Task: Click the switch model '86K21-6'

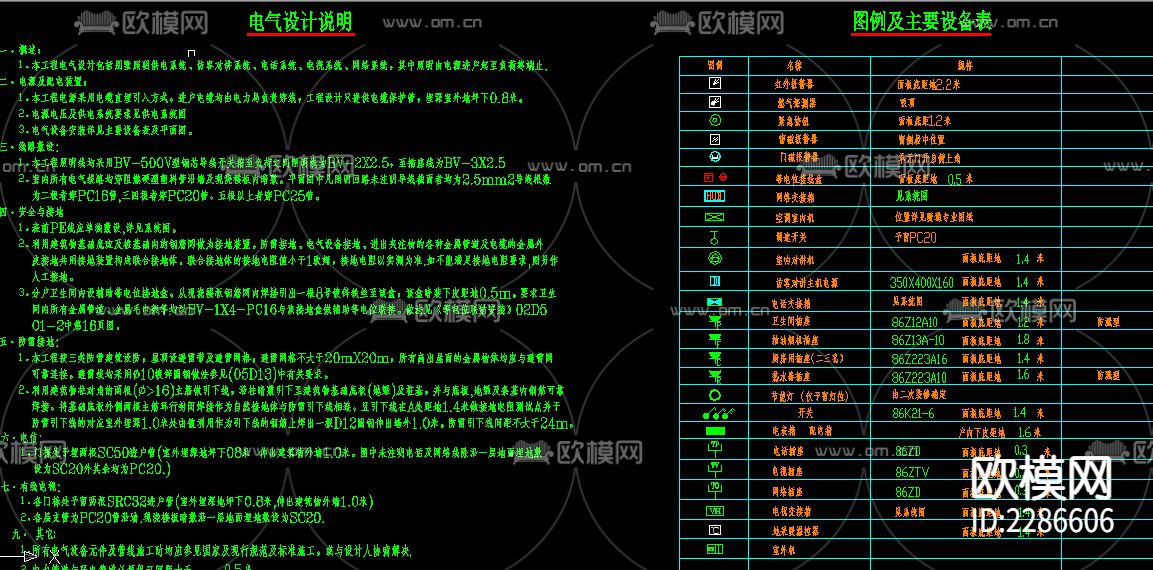Action: point(913,413)
